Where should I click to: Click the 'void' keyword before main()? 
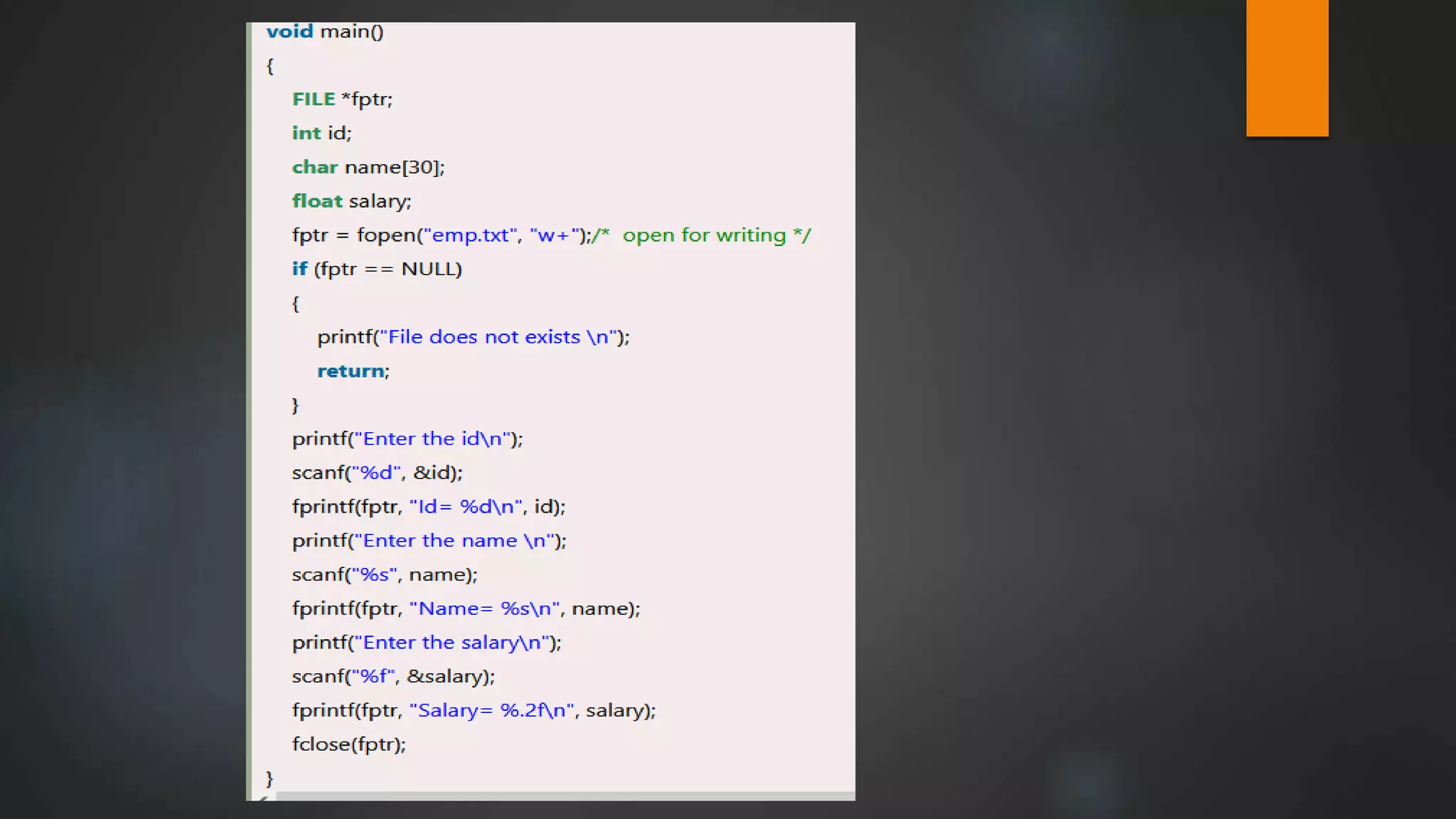(289, 32)
